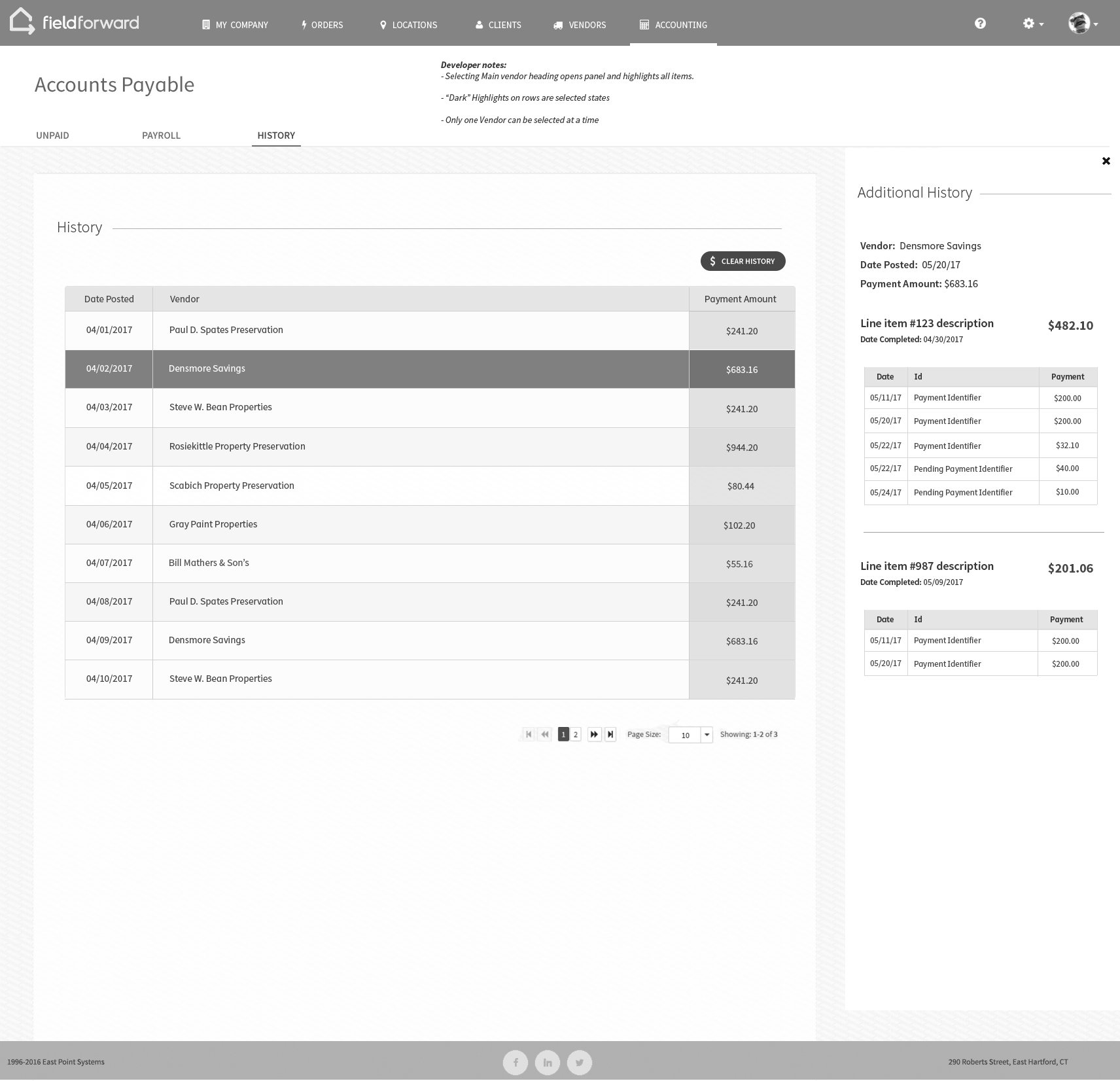Switch to the Payroll tab
The height and width of the screenshot is (1081, 1120).
(161, 135)
